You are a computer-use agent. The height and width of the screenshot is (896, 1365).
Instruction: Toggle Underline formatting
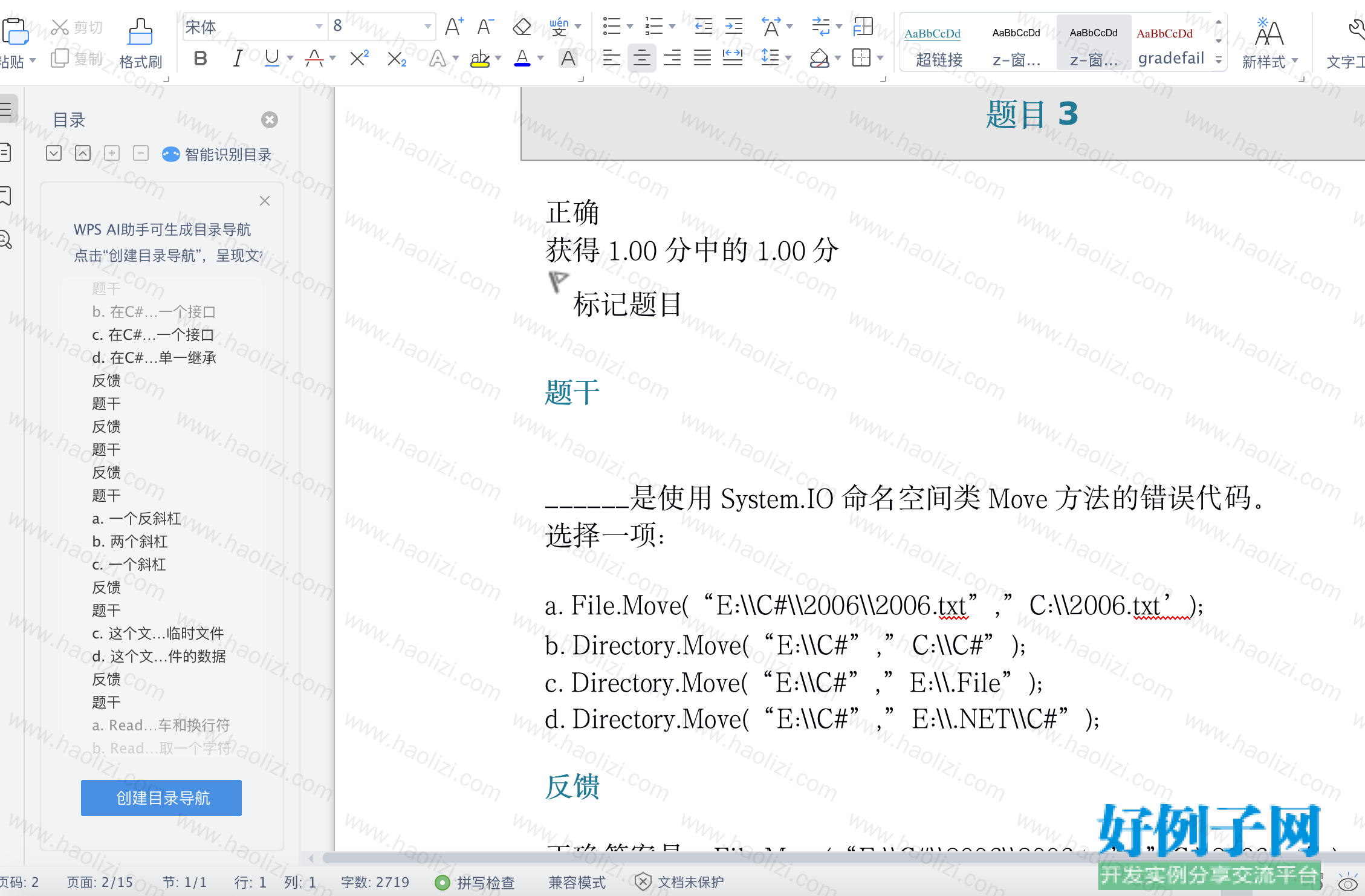[x=272, y=59]
